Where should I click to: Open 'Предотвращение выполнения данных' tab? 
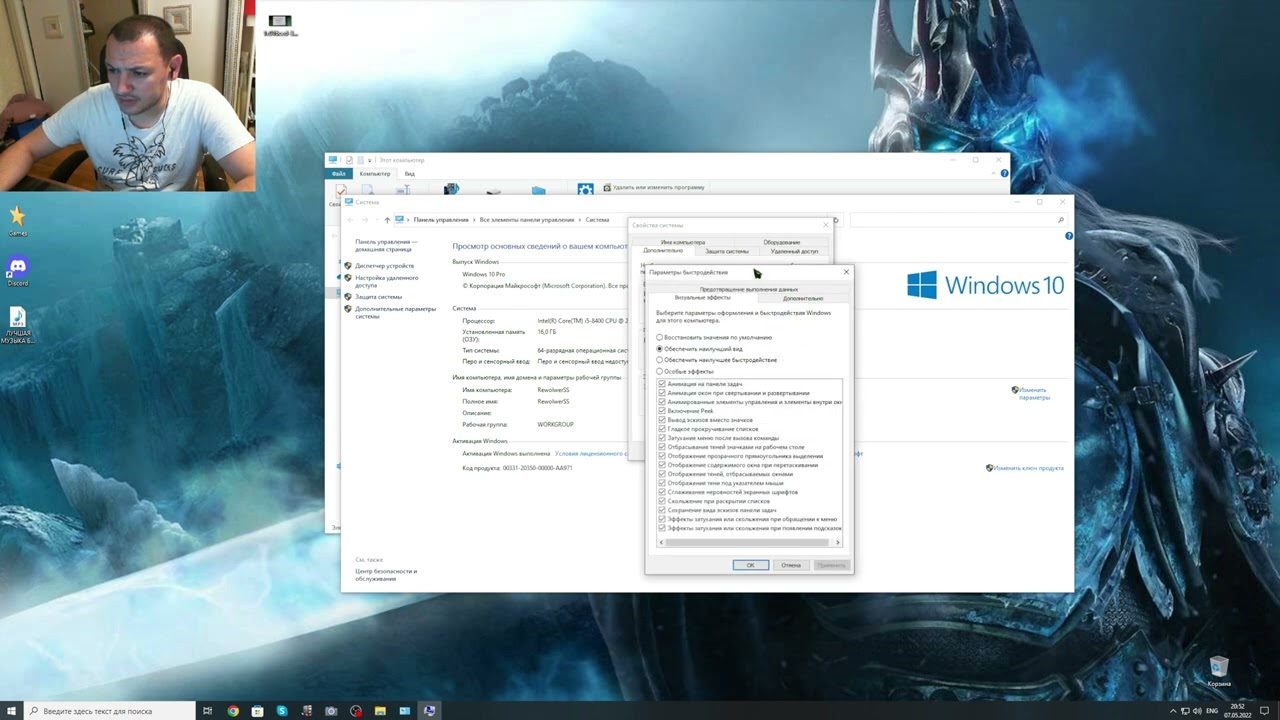coord(748,289)
